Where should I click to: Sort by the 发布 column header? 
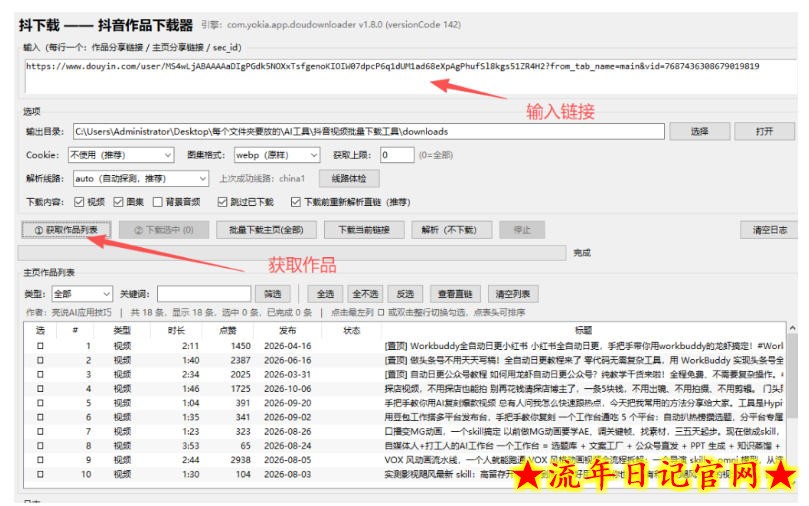point(287,330)
